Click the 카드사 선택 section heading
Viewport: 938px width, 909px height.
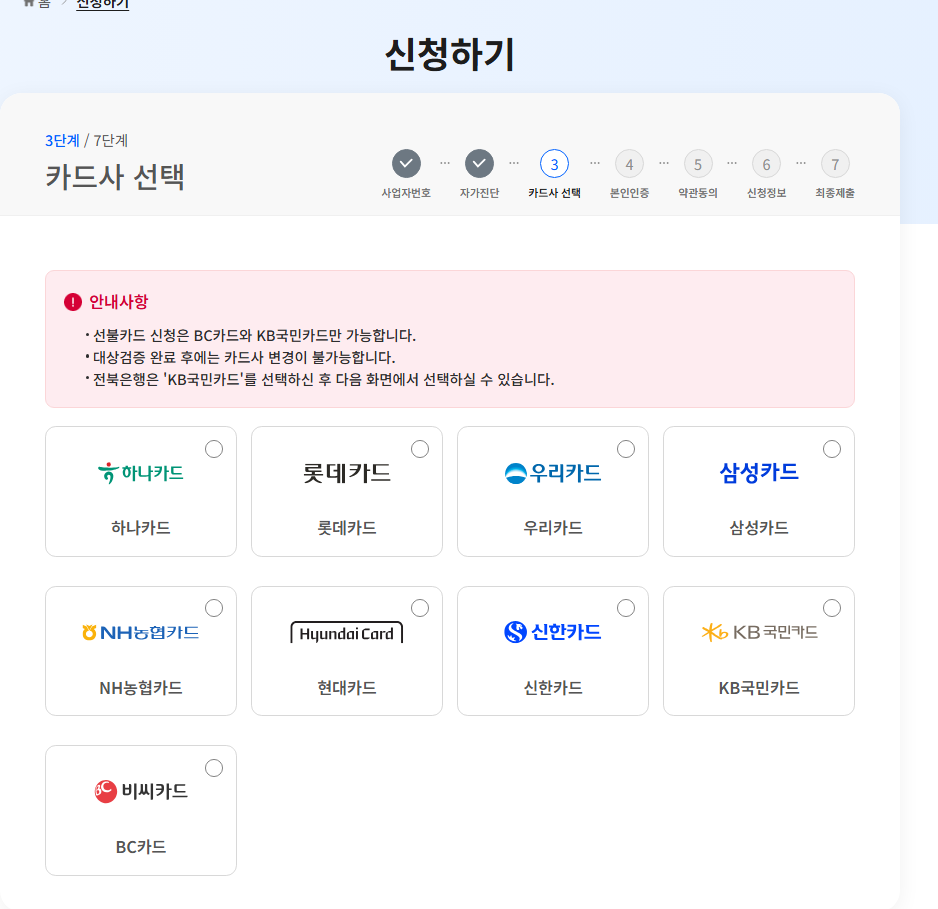[x=115, y=177]
